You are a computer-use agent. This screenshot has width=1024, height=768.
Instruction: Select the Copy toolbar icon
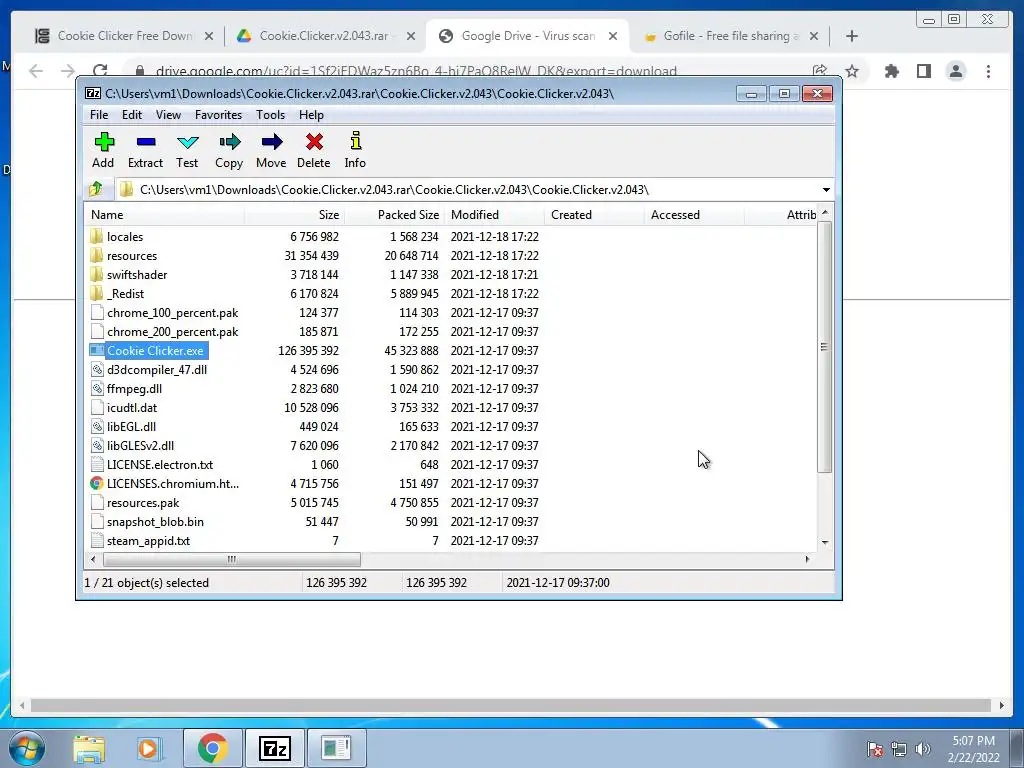(229, 142)
